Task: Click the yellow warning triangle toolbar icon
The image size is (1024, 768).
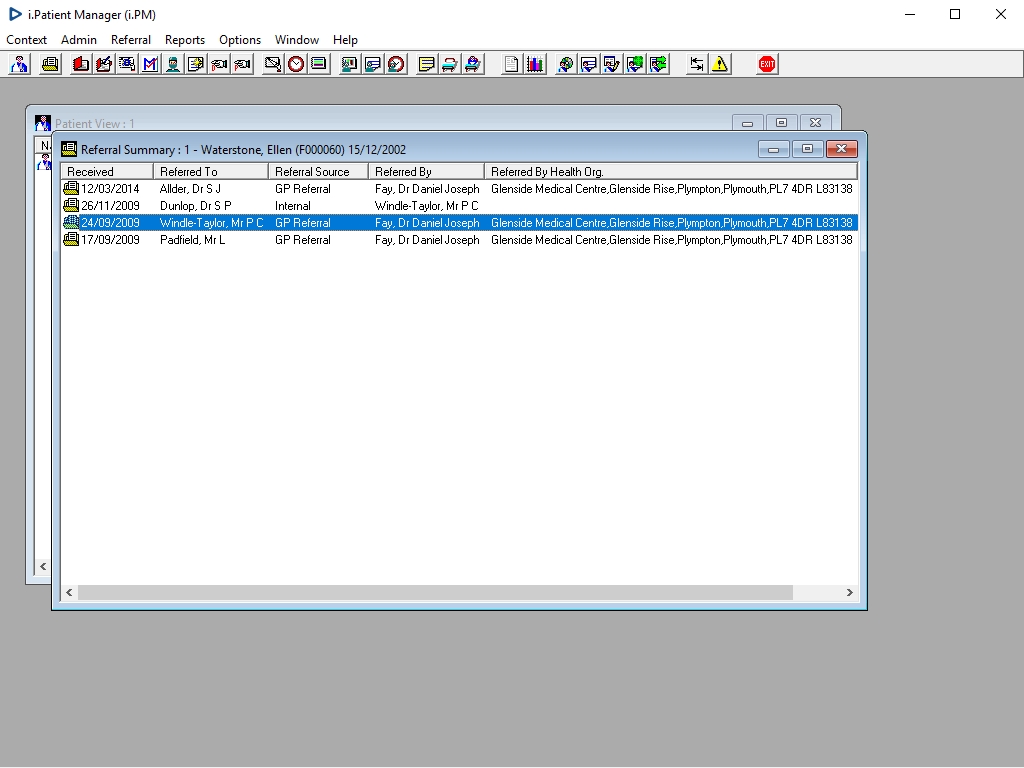Action: (720, 64)
